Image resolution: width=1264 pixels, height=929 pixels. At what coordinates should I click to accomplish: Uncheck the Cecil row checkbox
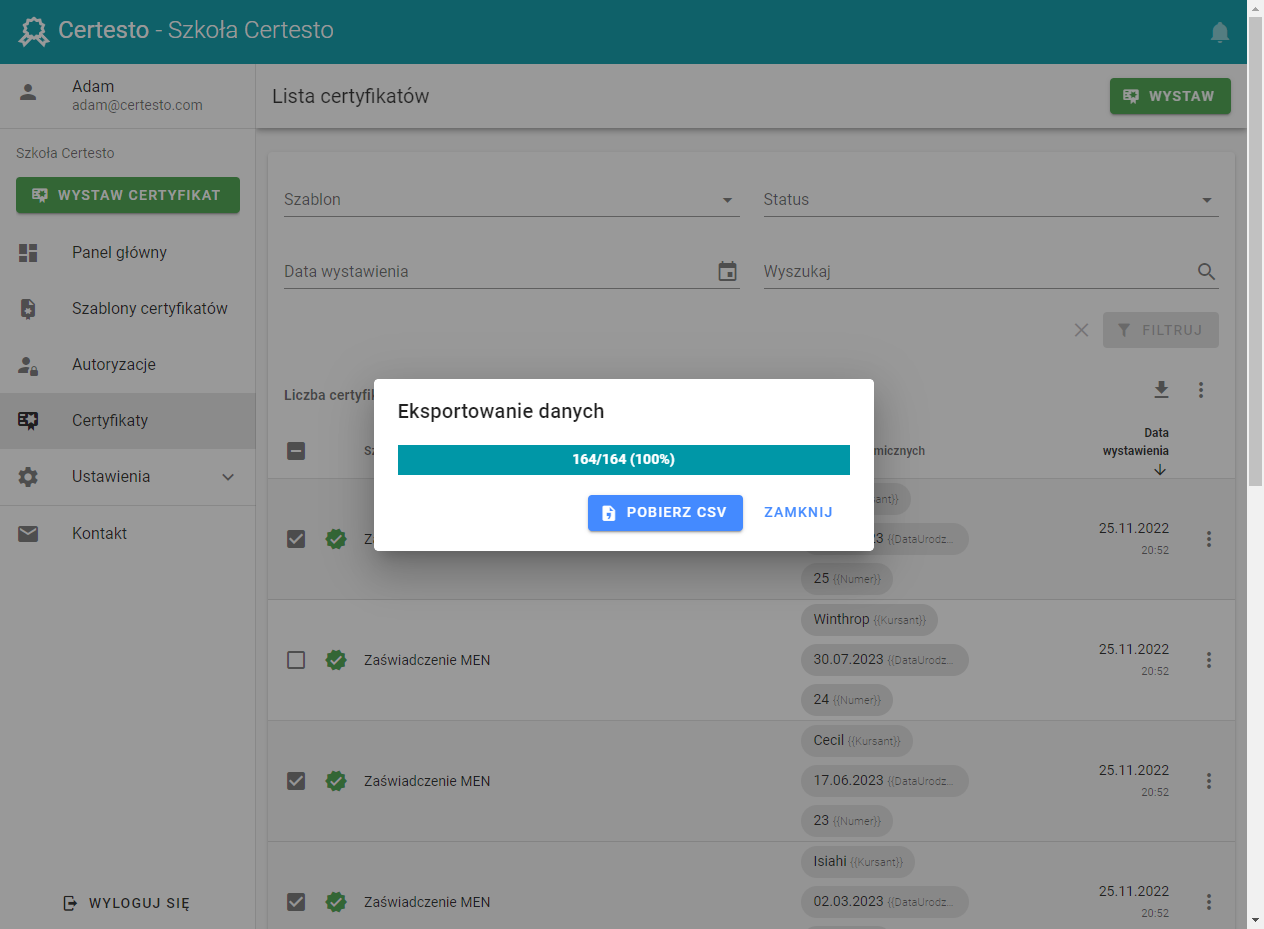(x=296, y=781)
